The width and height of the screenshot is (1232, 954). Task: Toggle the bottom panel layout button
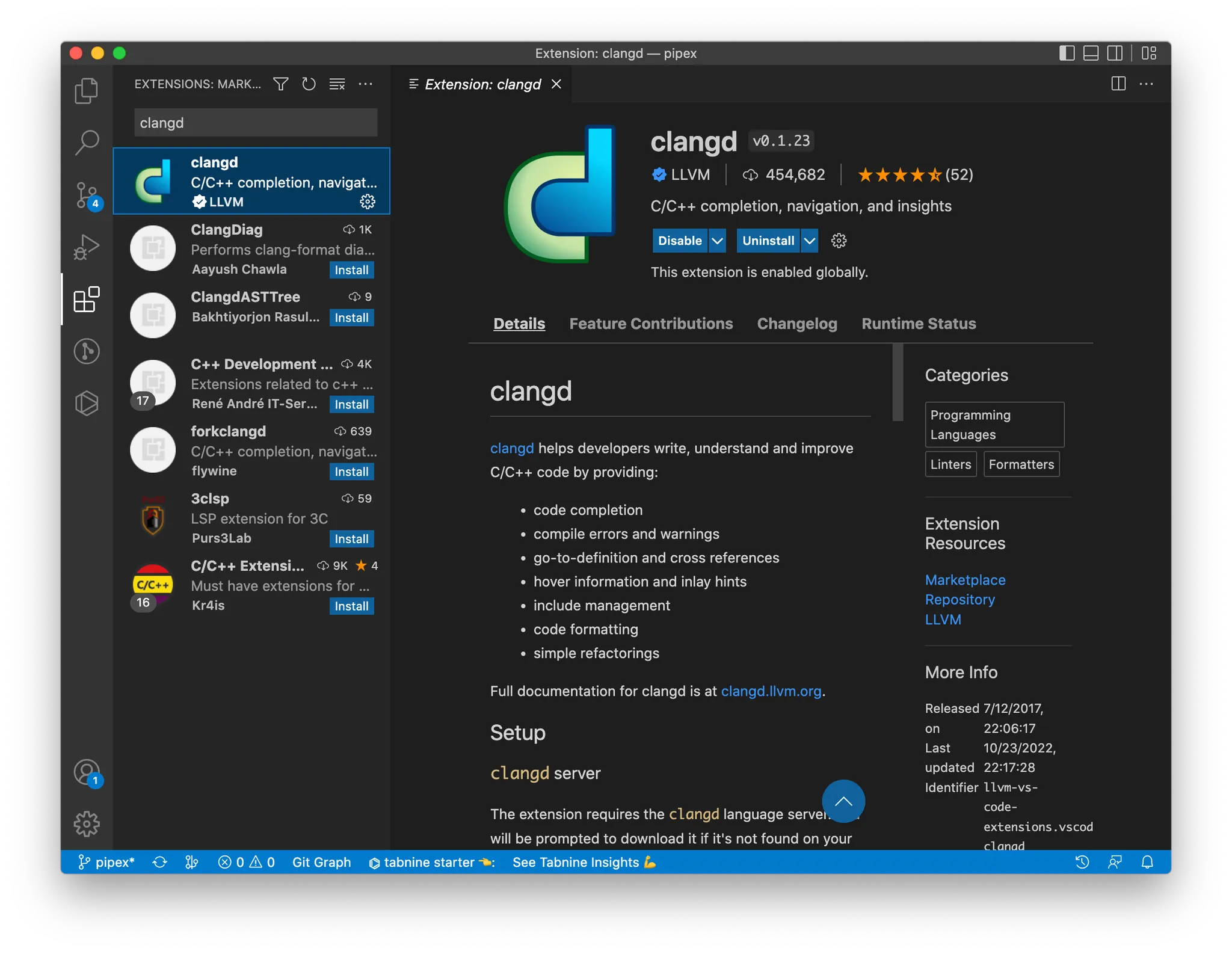[1091, 53]
